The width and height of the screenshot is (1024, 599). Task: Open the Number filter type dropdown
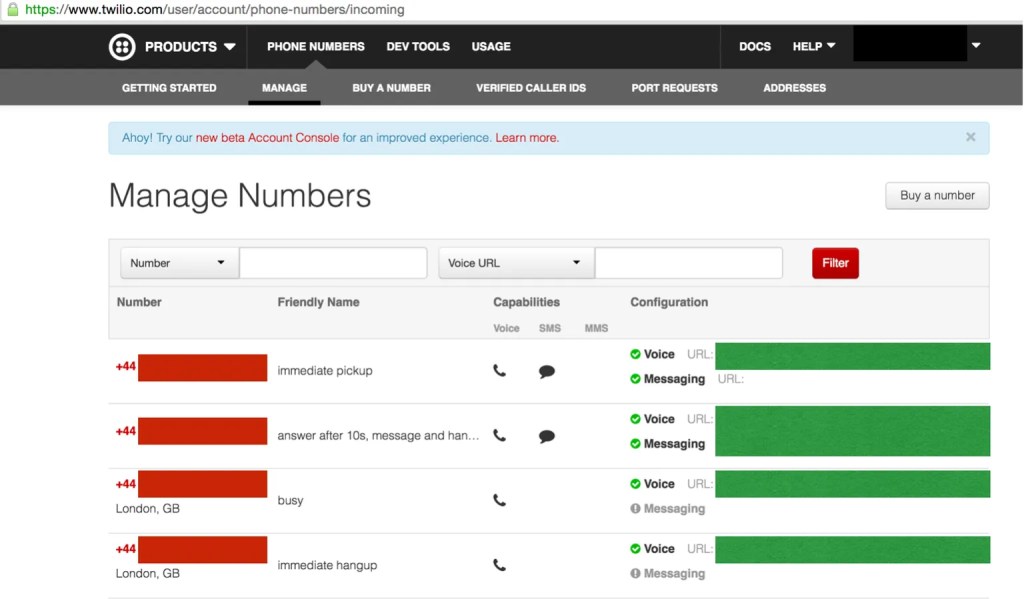pyautogui.click(x=180, y=263)
